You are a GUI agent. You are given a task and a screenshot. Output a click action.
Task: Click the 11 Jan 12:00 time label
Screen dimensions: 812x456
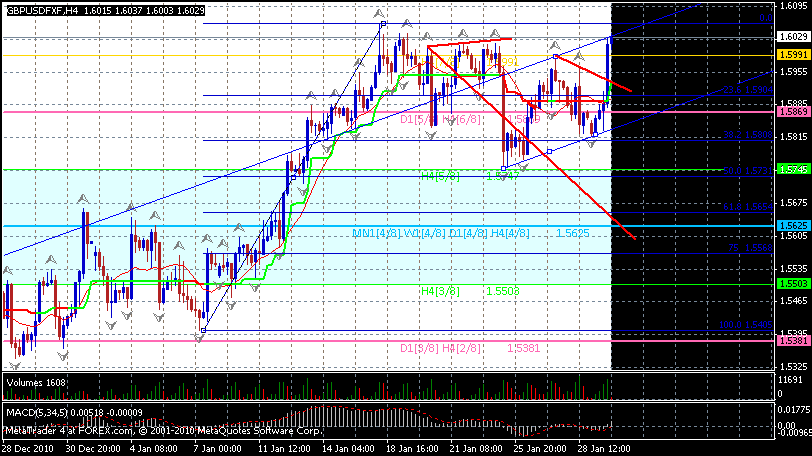click(x=283, y=448)
